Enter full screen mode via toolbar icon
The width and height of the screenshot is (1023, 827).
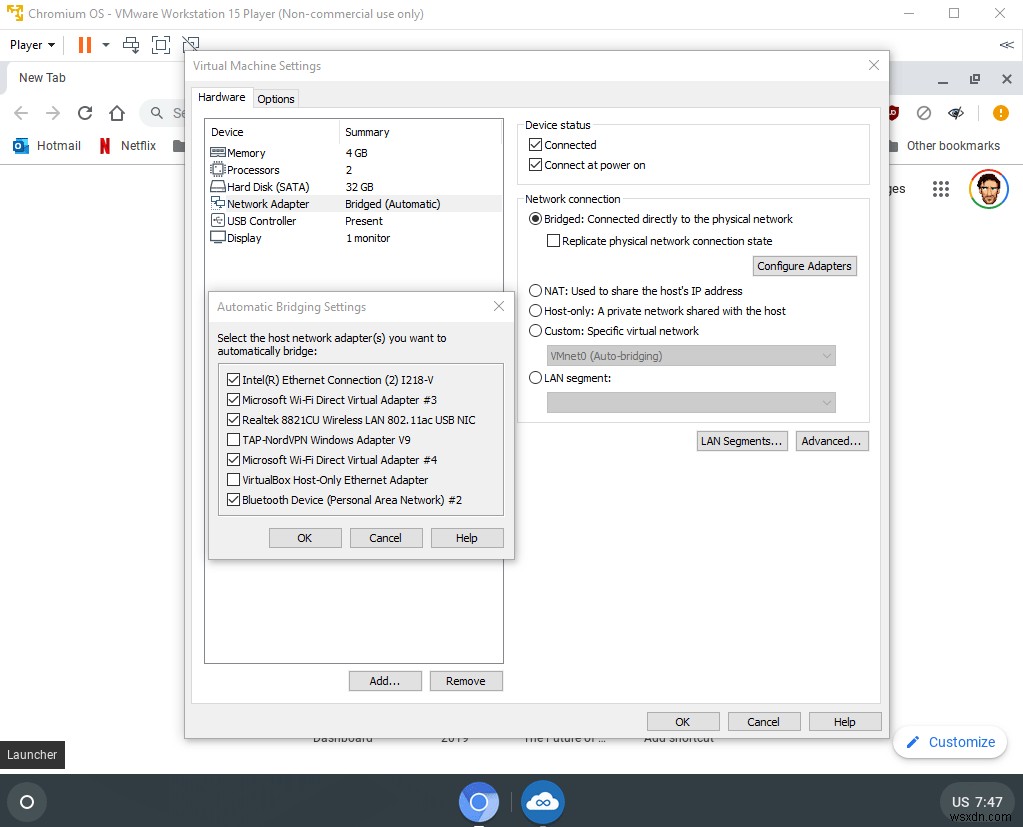pyautogui.click(x=161, y=44)
